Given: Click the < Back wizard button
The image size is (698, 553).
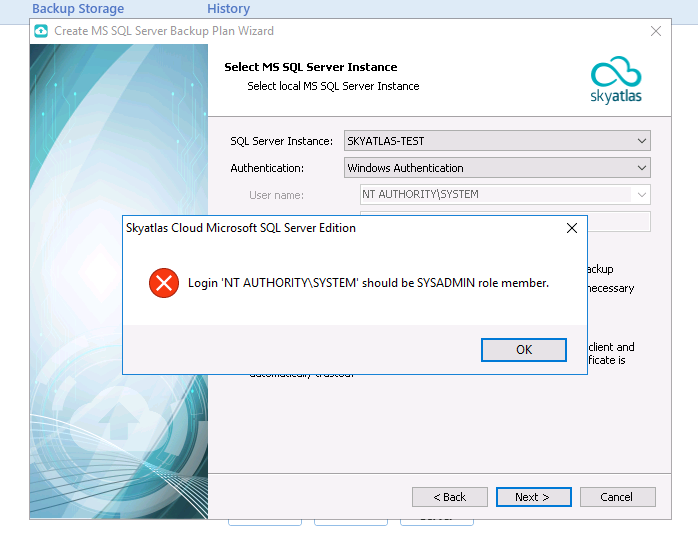Looking at the screenshot, I should click(x=450, y=496).
